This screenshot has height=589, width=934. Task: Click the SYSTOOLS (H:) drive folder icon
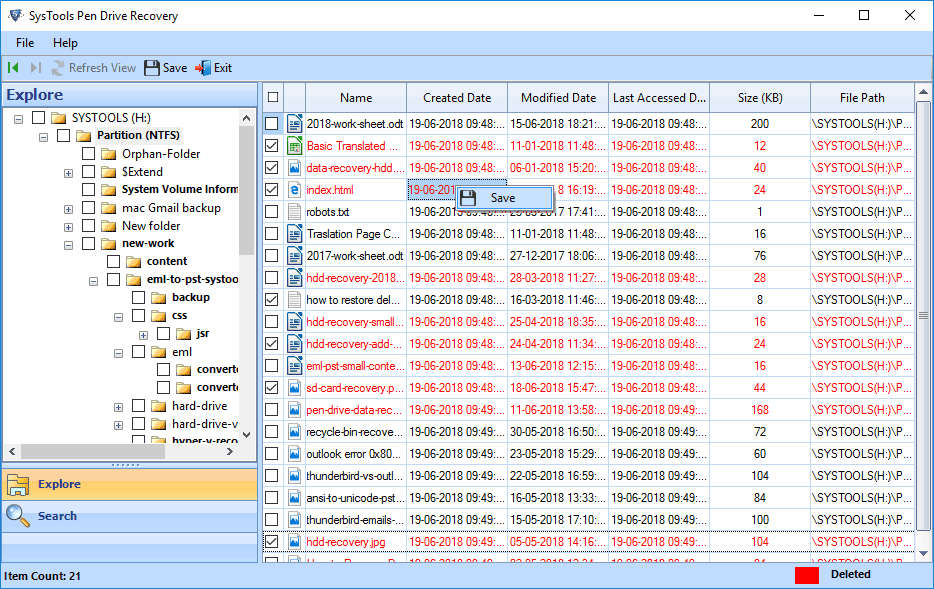coord(58,118)
